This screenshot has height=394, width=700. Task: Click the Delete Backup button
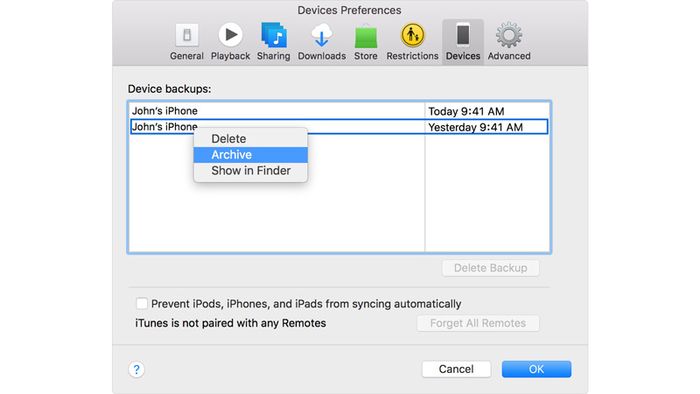491,268
